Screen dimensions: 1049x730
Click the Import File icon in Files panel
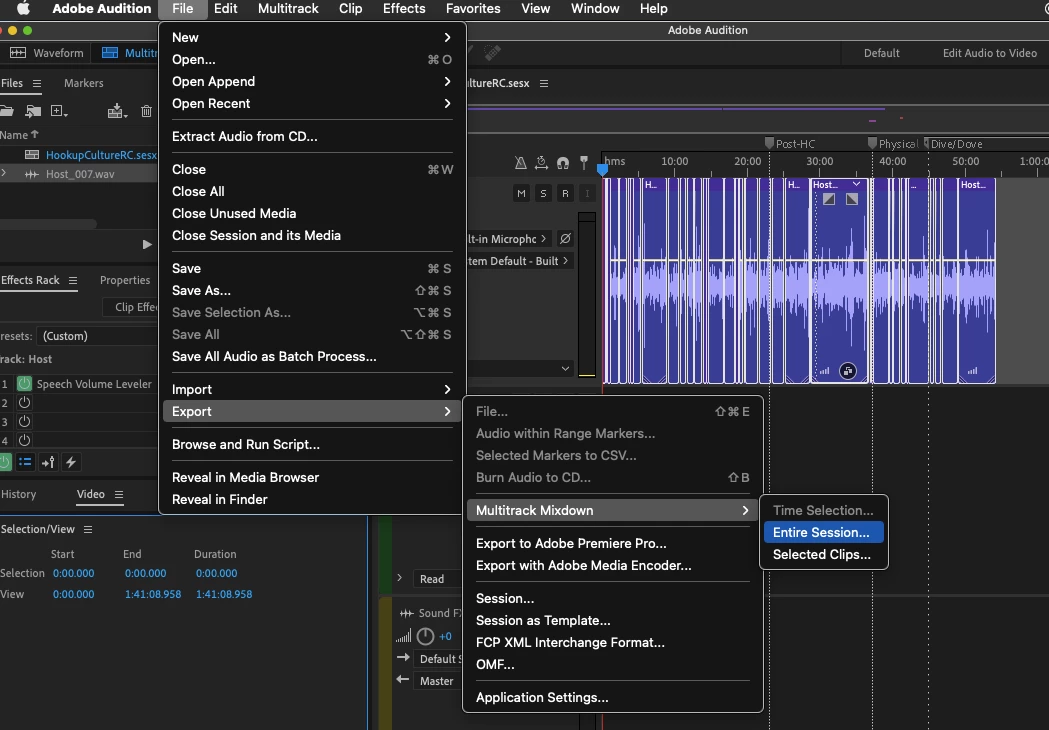(x=33, y=111)
